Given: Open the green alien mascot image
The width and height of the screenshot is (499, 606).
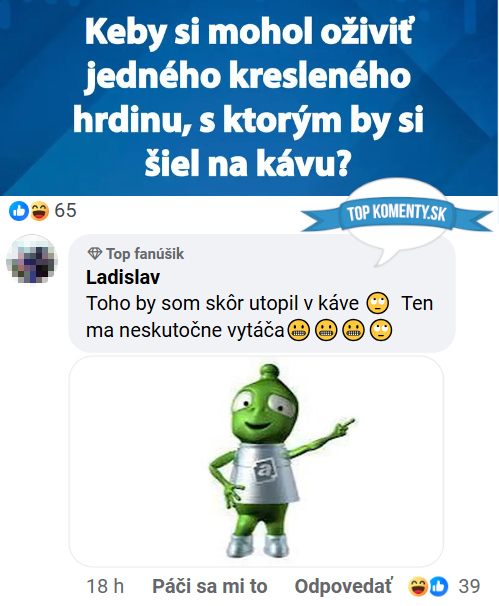Looking at the screenshot, I should tap(256, 461).
